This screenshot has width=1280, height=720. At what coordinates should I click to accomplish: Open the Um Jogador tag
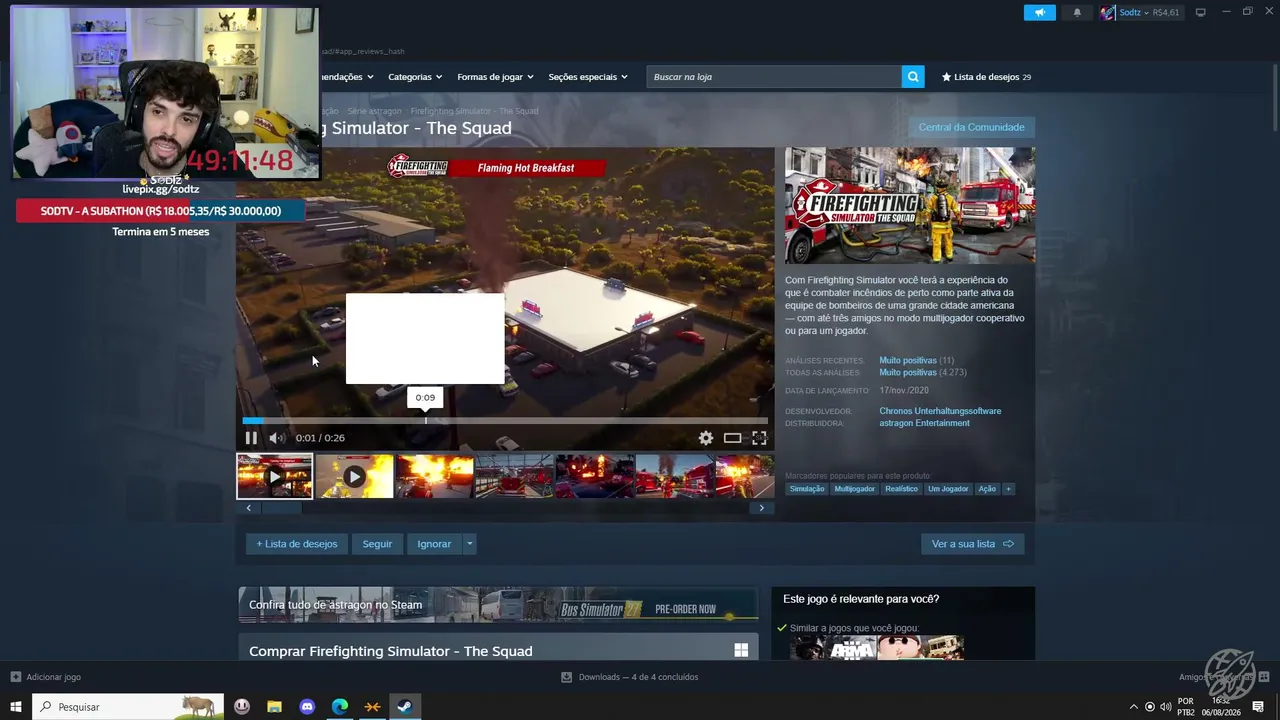click(x=948, y=489)
